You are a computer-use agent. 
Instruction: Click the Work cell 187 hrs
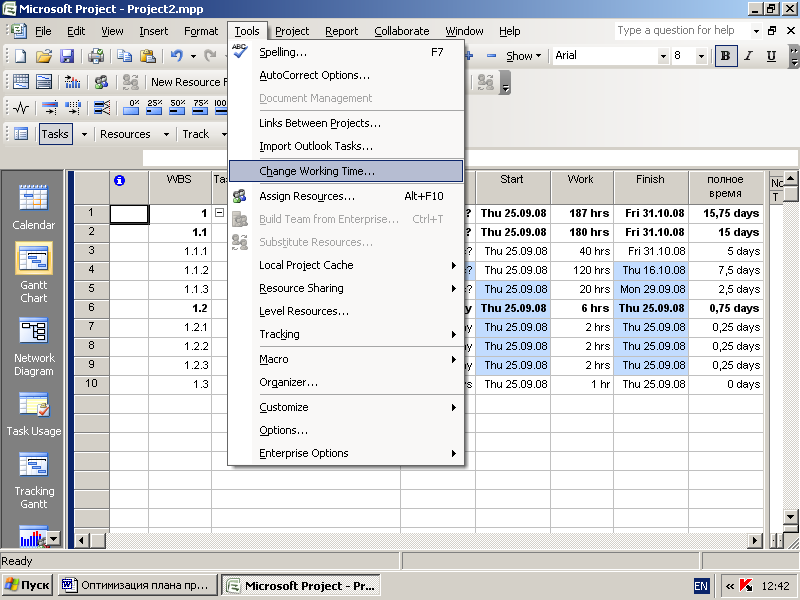[582, 213]
